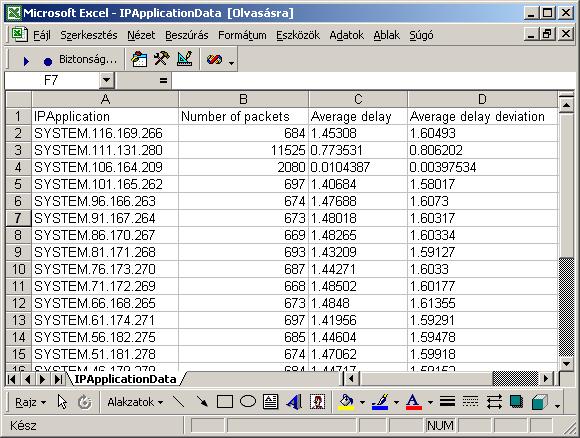Screen dimensions: 580x438
Task: Open the Adatok menu
Action: pyautogui.click(x=347, y=35)
